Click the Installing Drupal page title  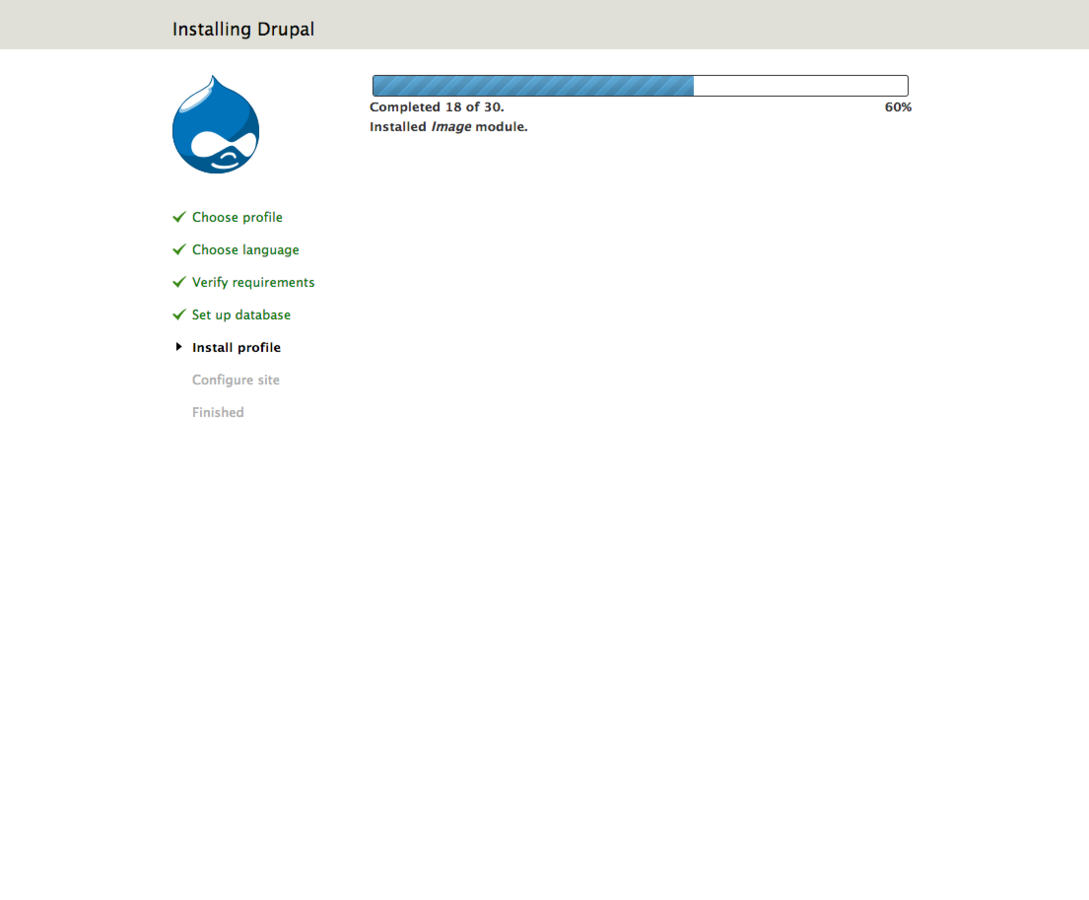pos(243,29)
